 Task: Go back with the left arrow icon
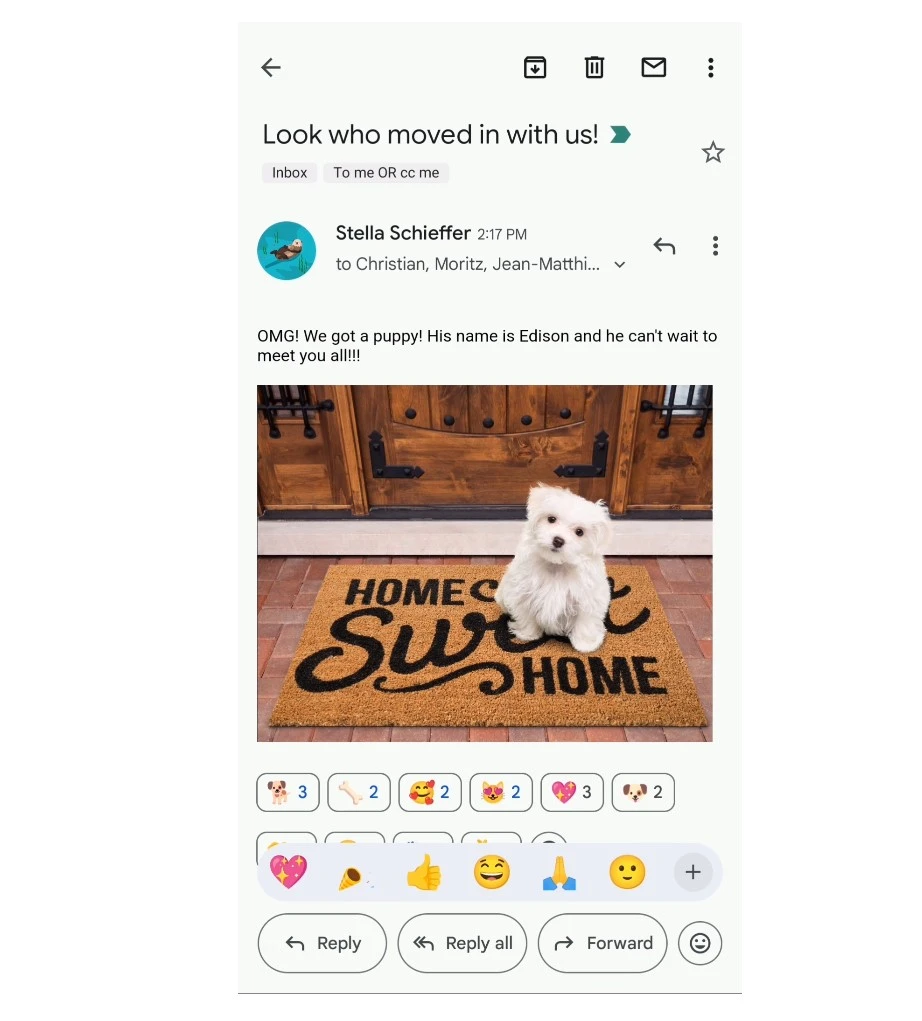pos(271,67)
